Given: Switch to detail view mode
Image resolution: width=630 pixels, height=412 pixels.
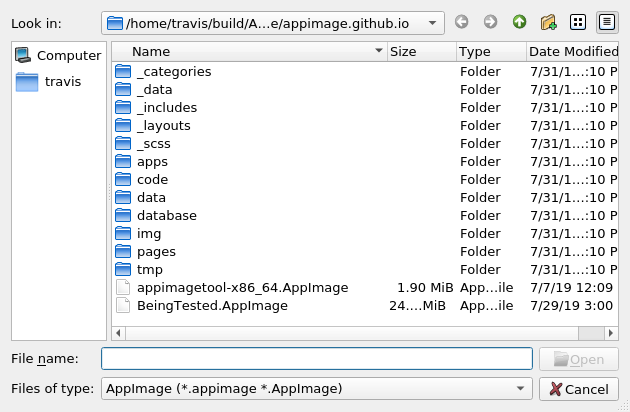Looking at the screenshot, I should pyautogui.click(x=607, y=22).
